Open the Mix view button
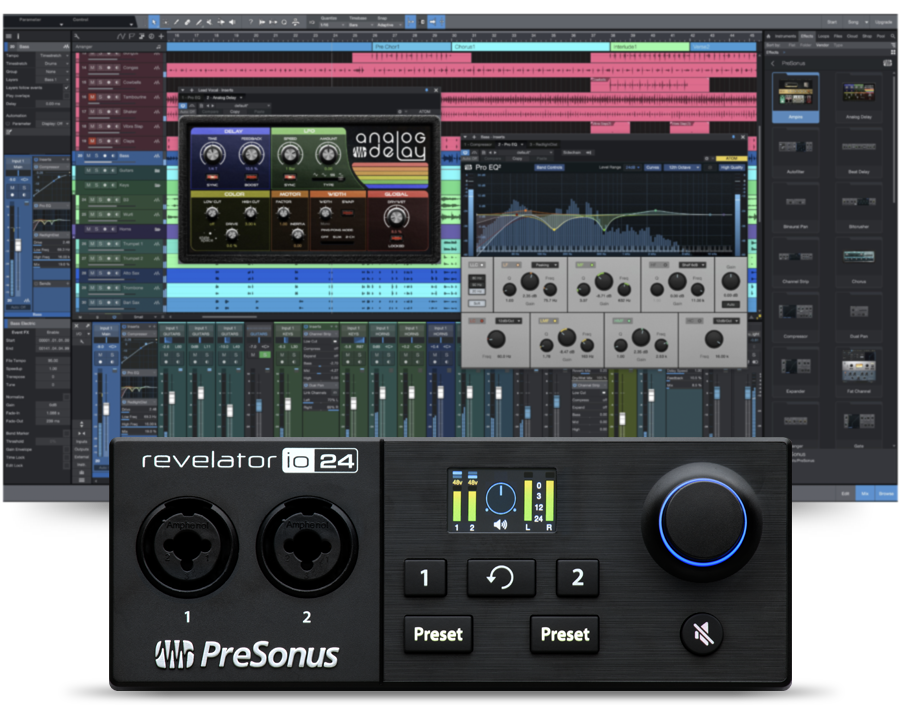 pos(864,493)
